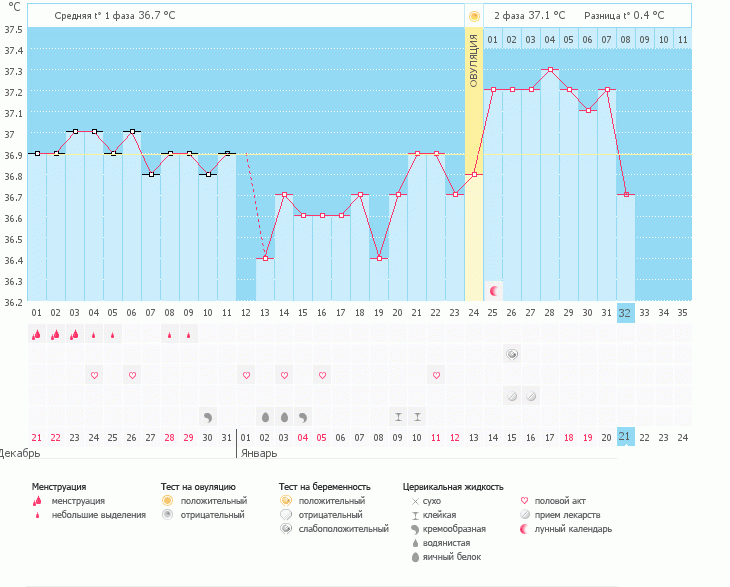
Task: Click the cycle day 35 label
Action: click(682, 313)
